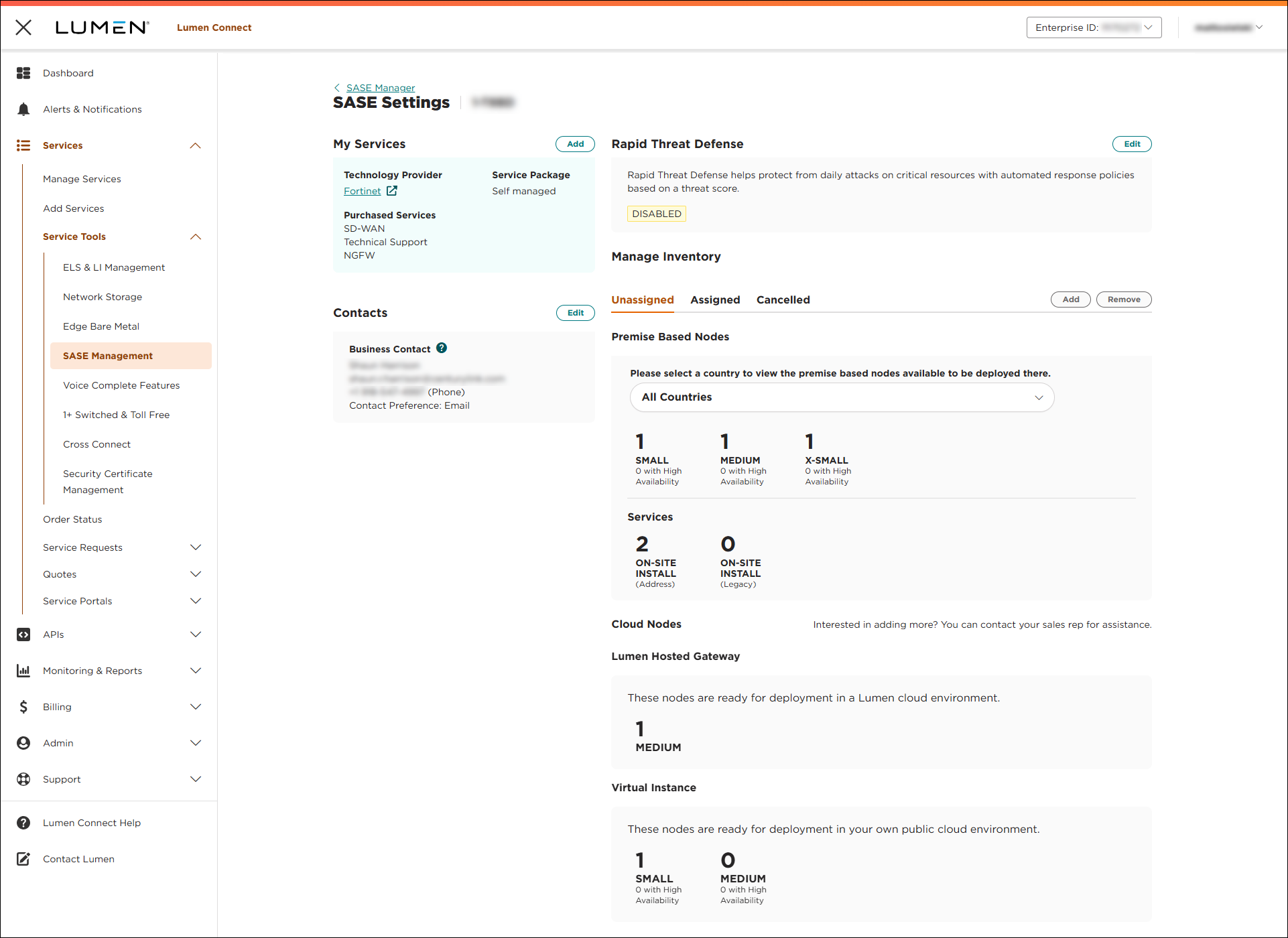Click Edit for Rapid Threat Defense

(1132, 144)
